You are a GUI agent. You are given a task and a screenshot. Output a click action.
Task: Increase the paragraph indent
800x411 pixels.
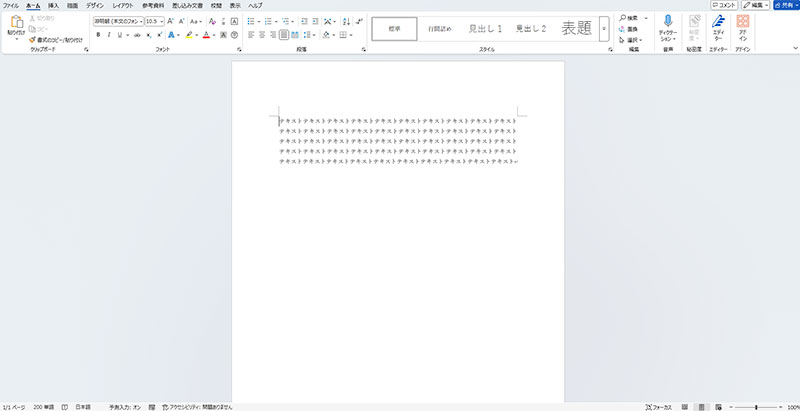315,21
